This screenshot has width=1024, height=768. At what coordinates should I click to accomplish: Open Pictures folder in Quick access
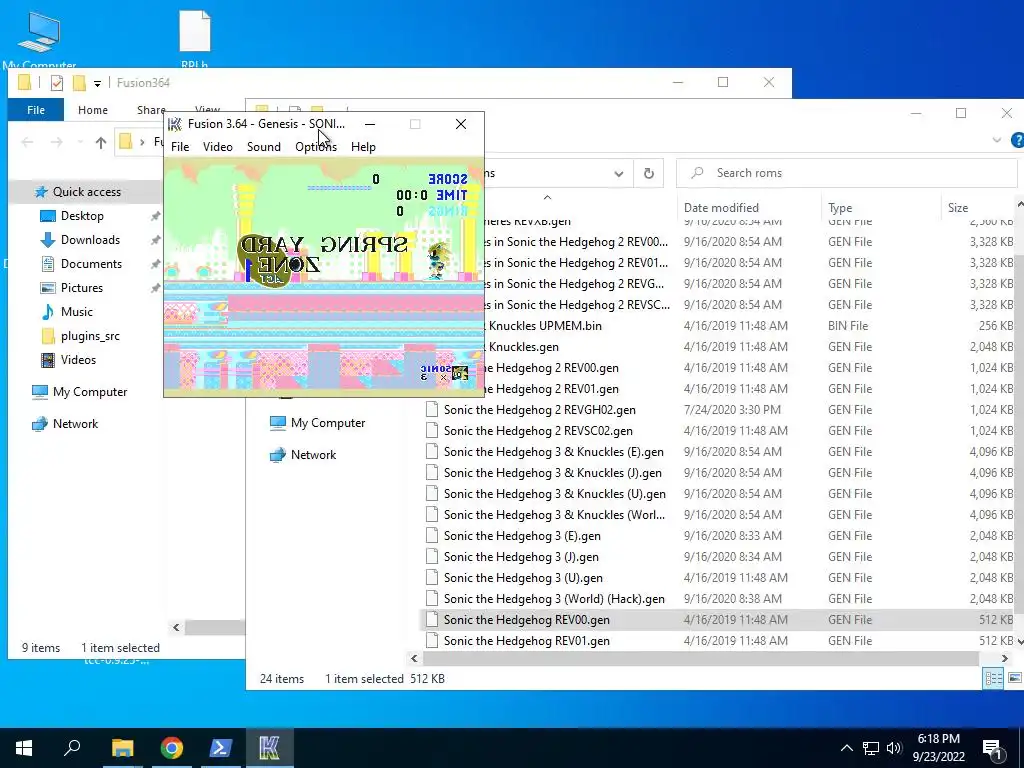tap(81, 288)
